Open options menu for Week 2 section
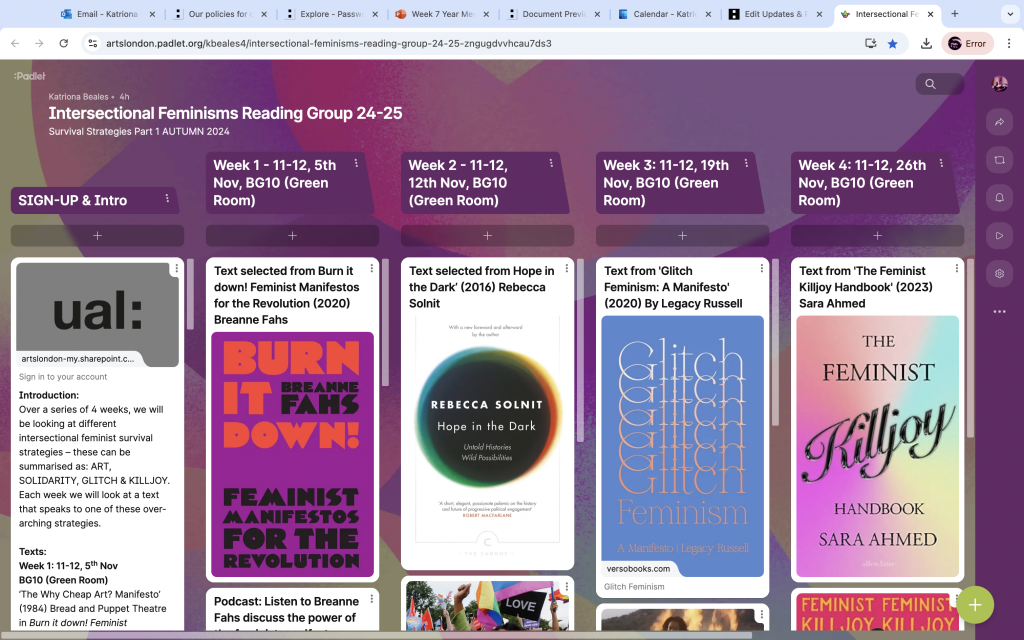Image resolution: width=1024 pixels, height=640 pixels. (551, 163)
